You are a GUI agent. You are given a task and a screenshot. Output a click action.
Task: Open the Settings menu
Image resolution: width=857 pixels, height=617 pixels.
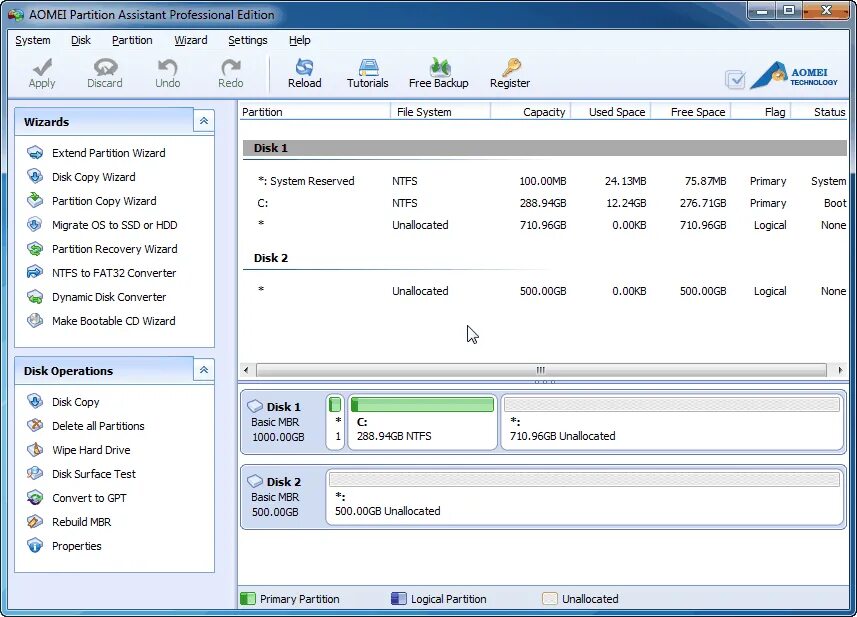coord(248,40)
